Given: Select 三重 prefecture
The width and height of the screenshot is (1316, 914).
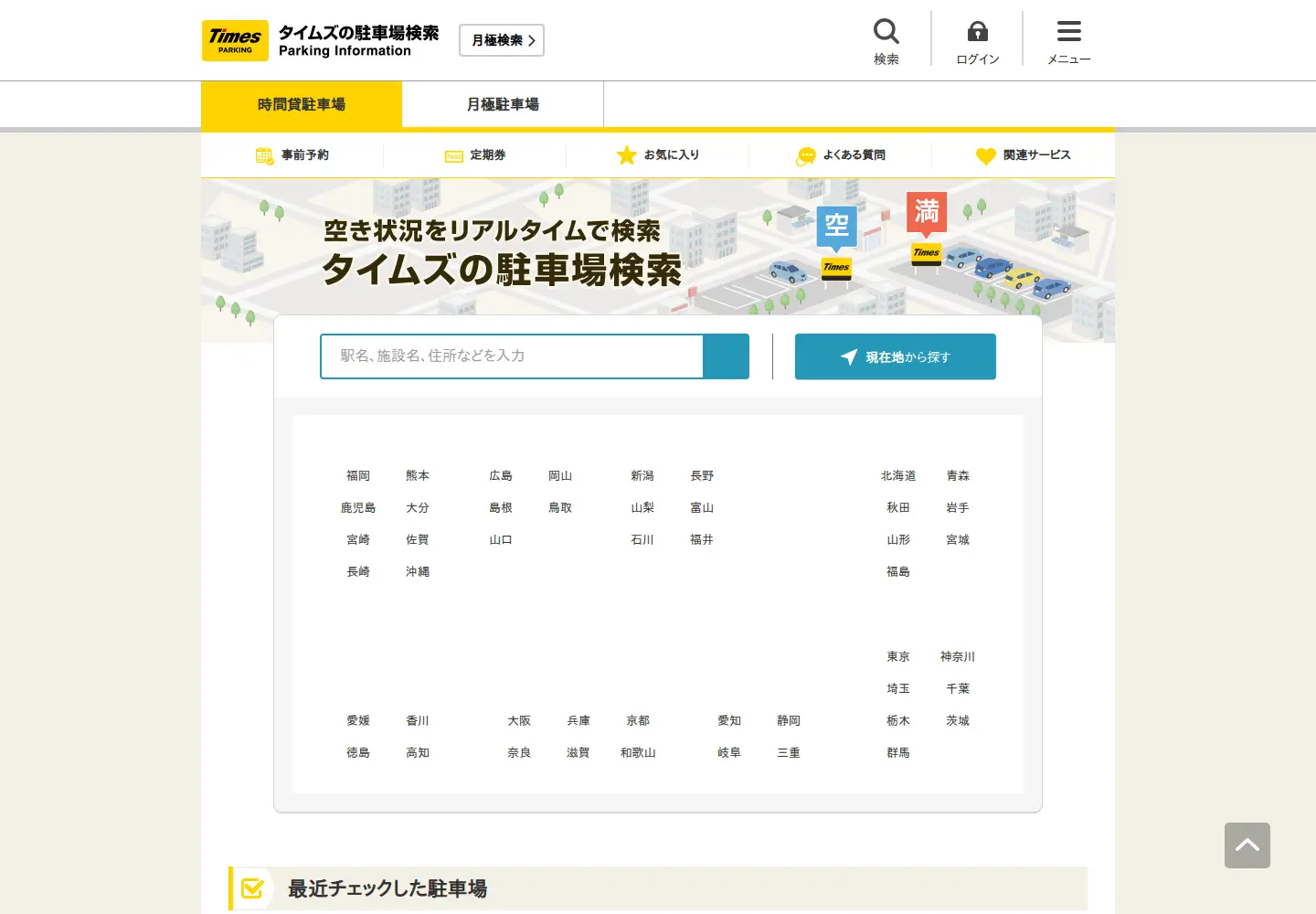Looking at the screenshot, I should point(789,753).
